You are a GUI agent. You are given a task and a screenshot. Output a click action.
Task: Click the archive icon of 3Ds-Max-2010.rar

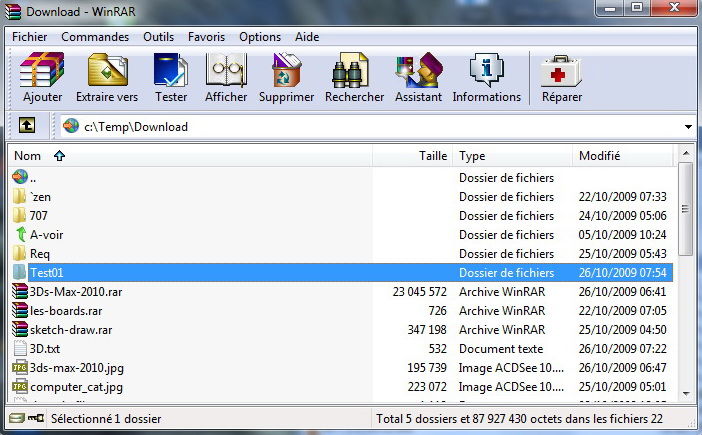pyautogui.click(x=20, y=291)
